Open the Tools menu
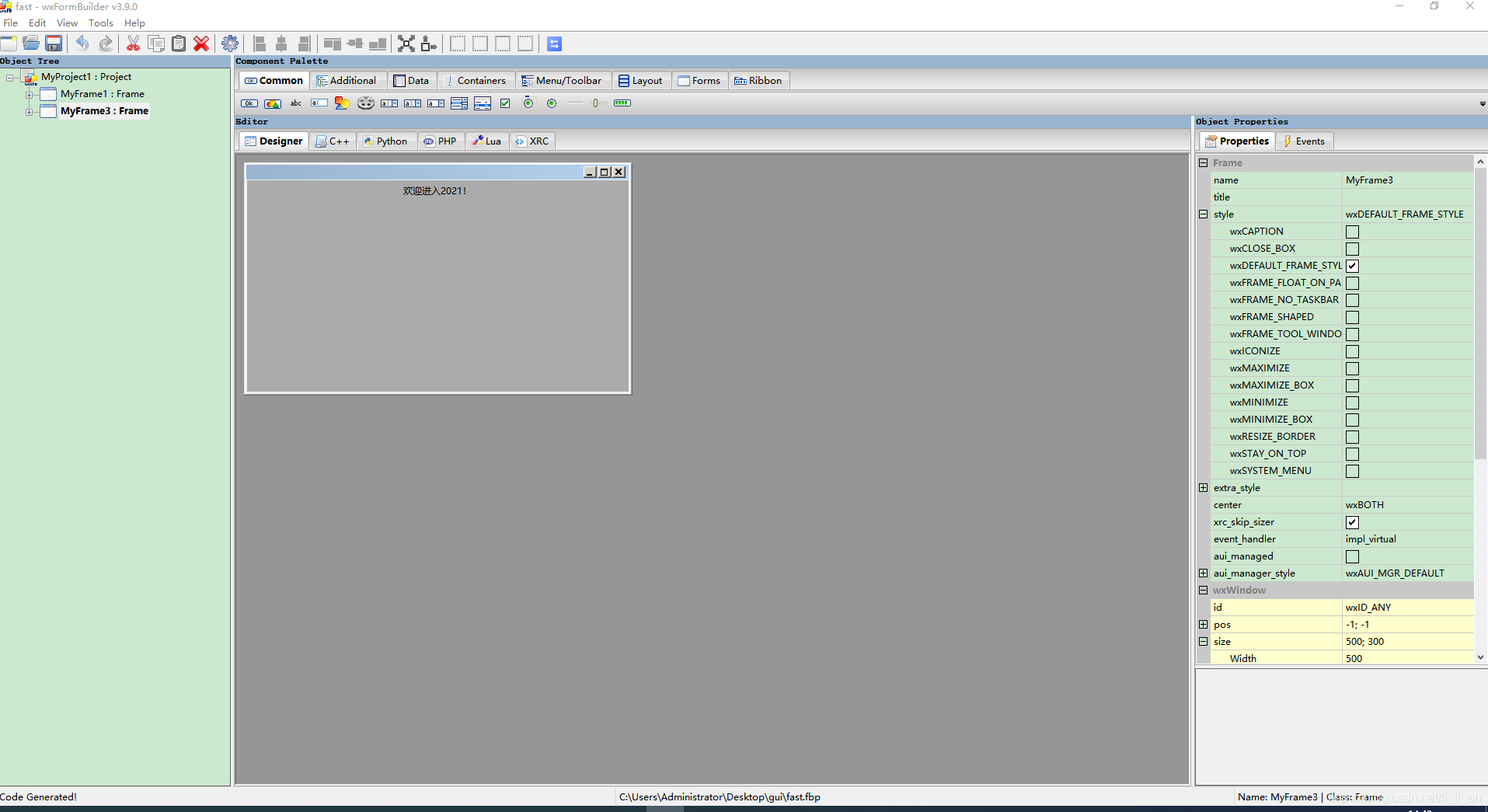This screenshot has height=812, width=1488. click(x=101, y=23)
